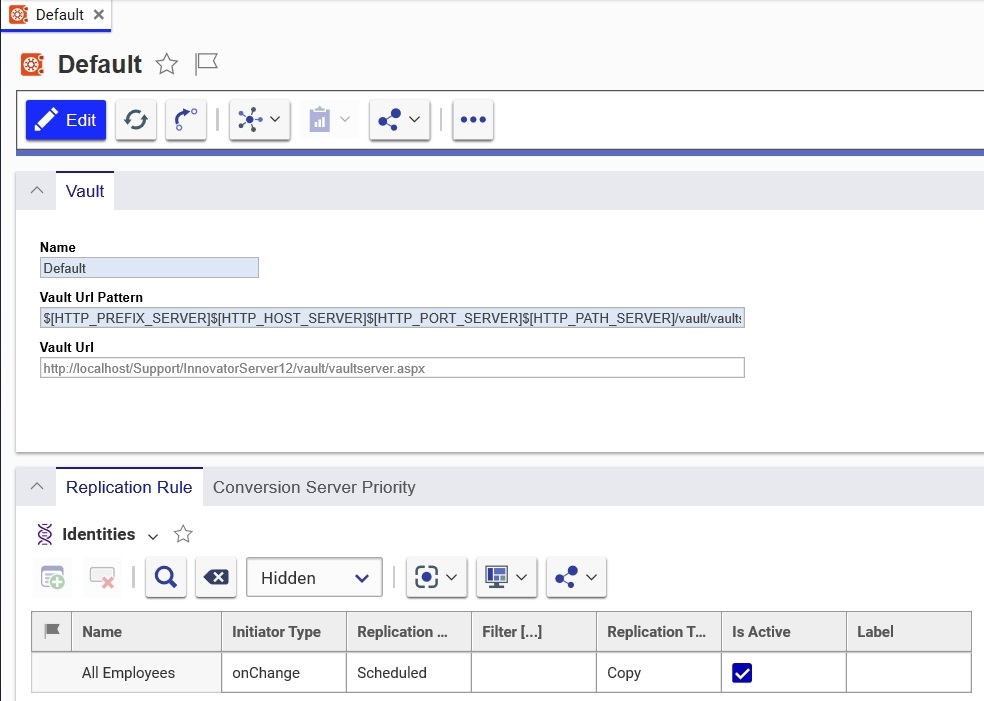Select the All Employees cell

[x=147, y=673]
